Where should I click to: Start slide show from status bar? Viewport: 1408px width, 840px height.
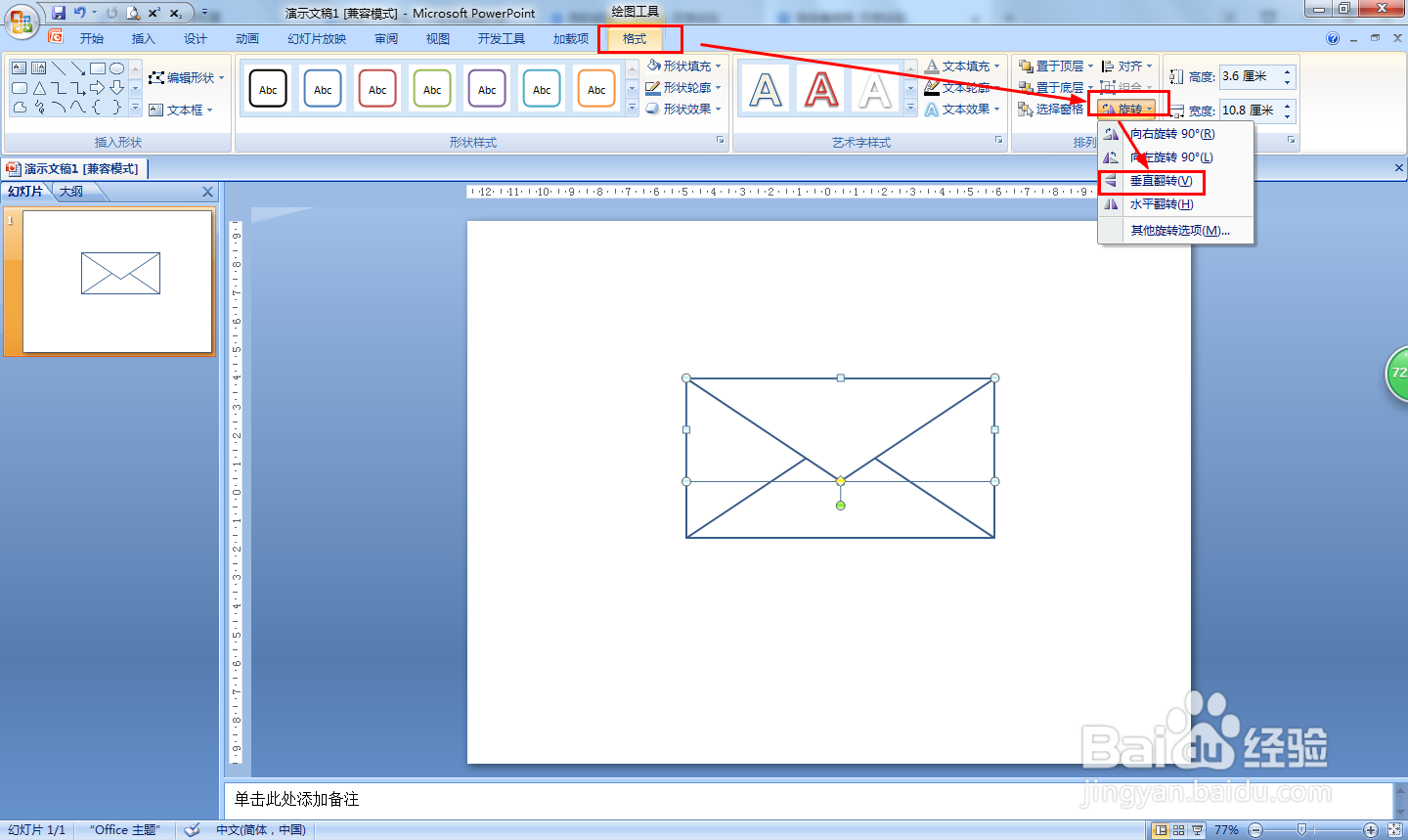(x=1198, y=829)
